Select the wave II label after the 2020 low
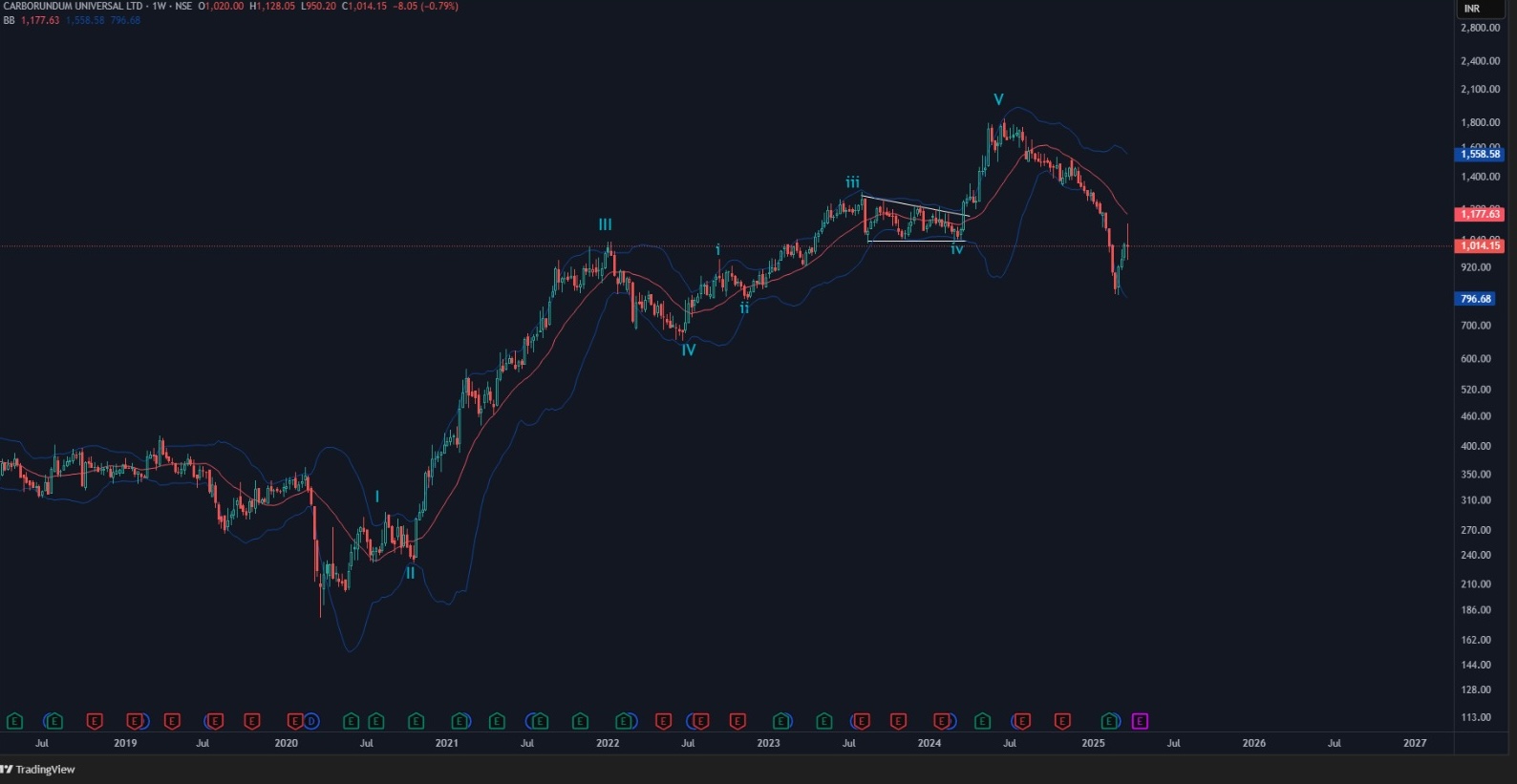This screenshot has height=784, width=1517. (x=410, y=573)
